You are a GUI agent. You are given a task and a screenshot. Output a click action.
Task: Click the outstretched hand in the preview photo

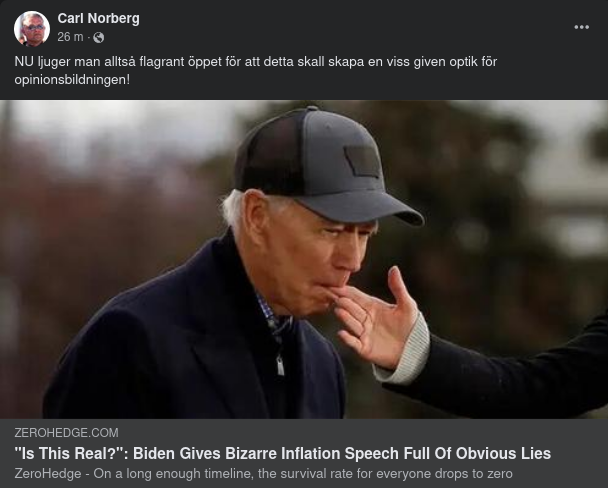(x=374, y=318)
